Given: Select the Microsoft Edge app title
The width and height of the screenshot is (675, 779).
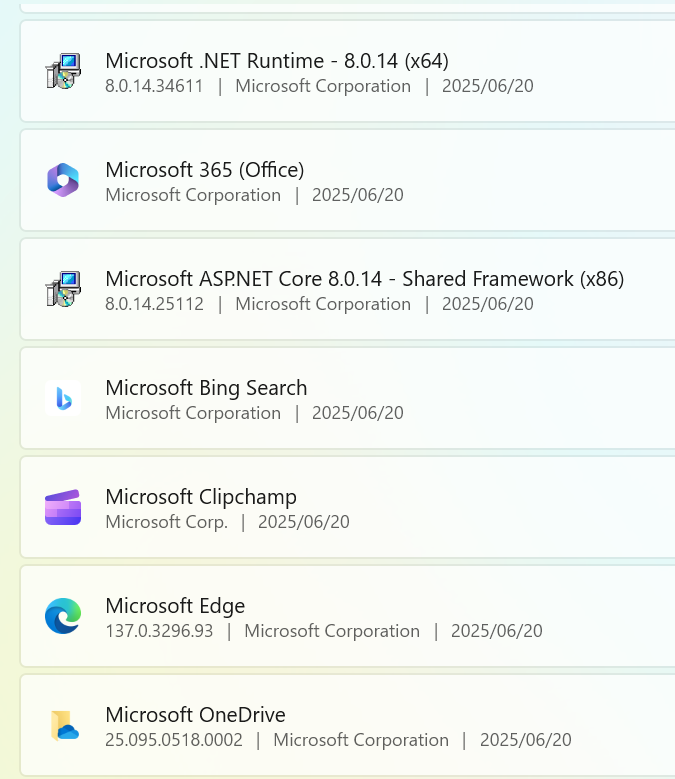Looking at the screenshot, I should click(175, 606).
